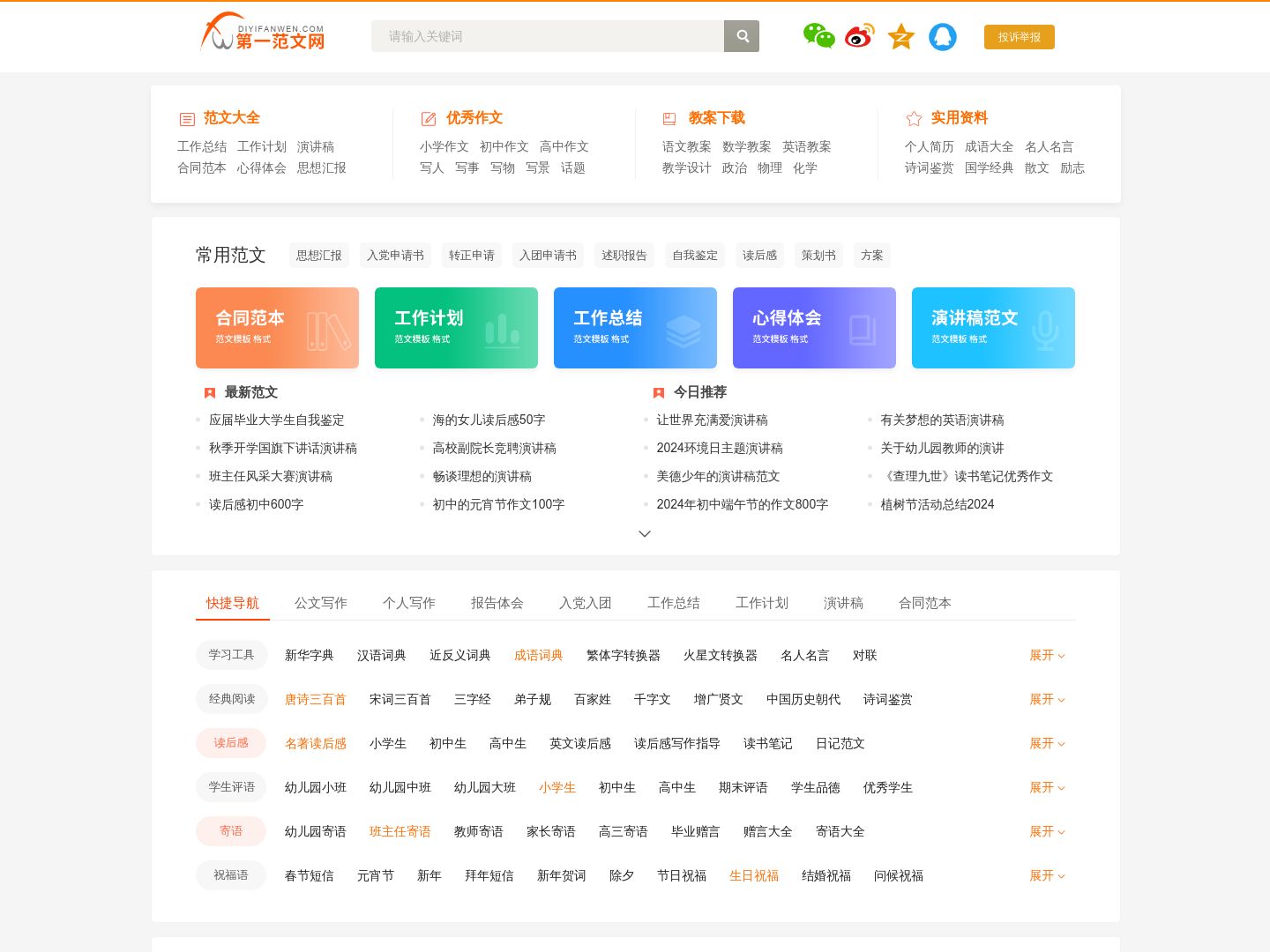The image size is (1270, 952).
Task: Expand the 经典阅读 row via 展开
Action: pyautogui.click(x=1047, y=699)
